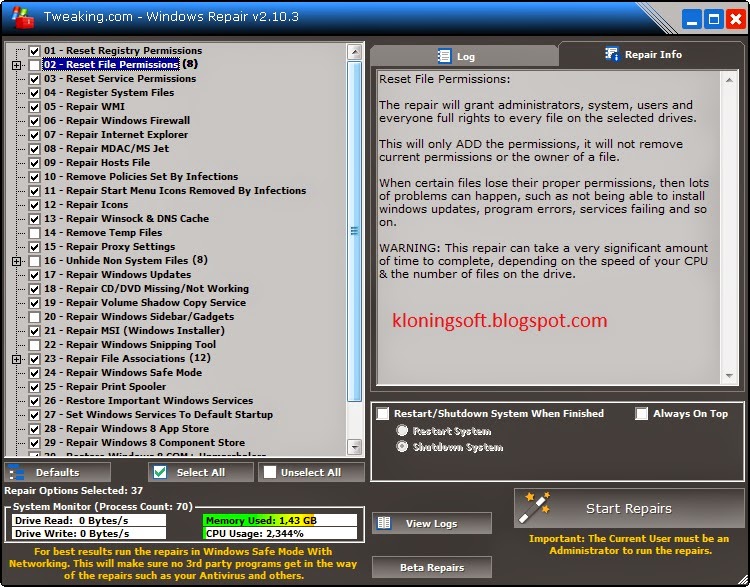Open Beta Repairs
The height and width of the screenshot is (587, 750).
(431, 567)
